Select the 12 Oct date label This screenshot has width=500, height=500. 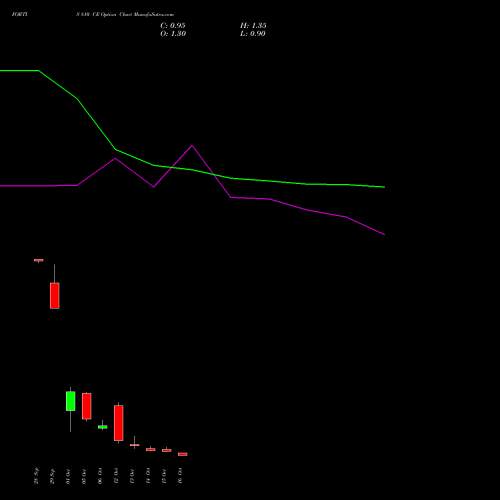coord(116,476)
